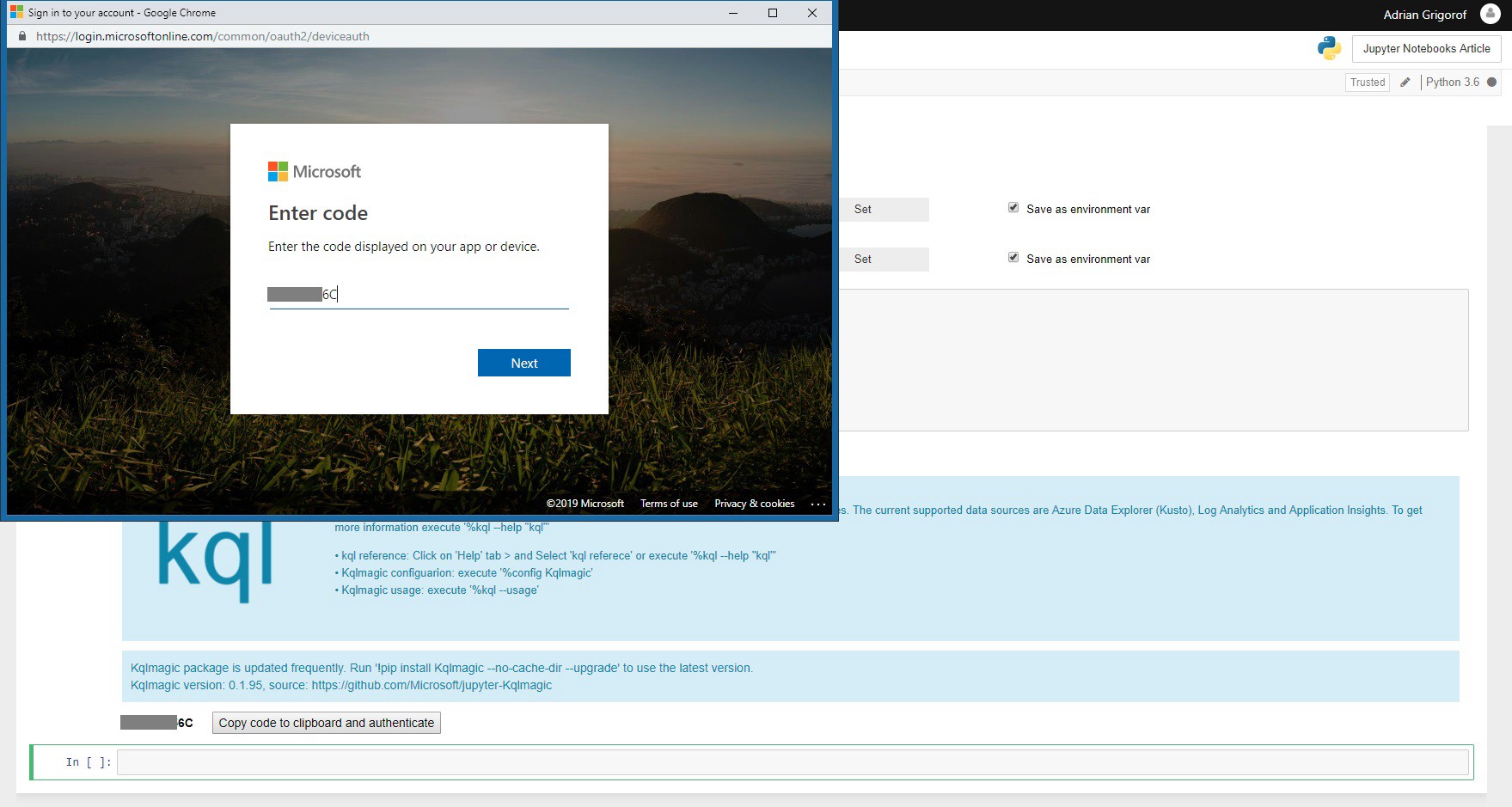
Task: Click the upper Set button
Action: [x=885, y=210]
